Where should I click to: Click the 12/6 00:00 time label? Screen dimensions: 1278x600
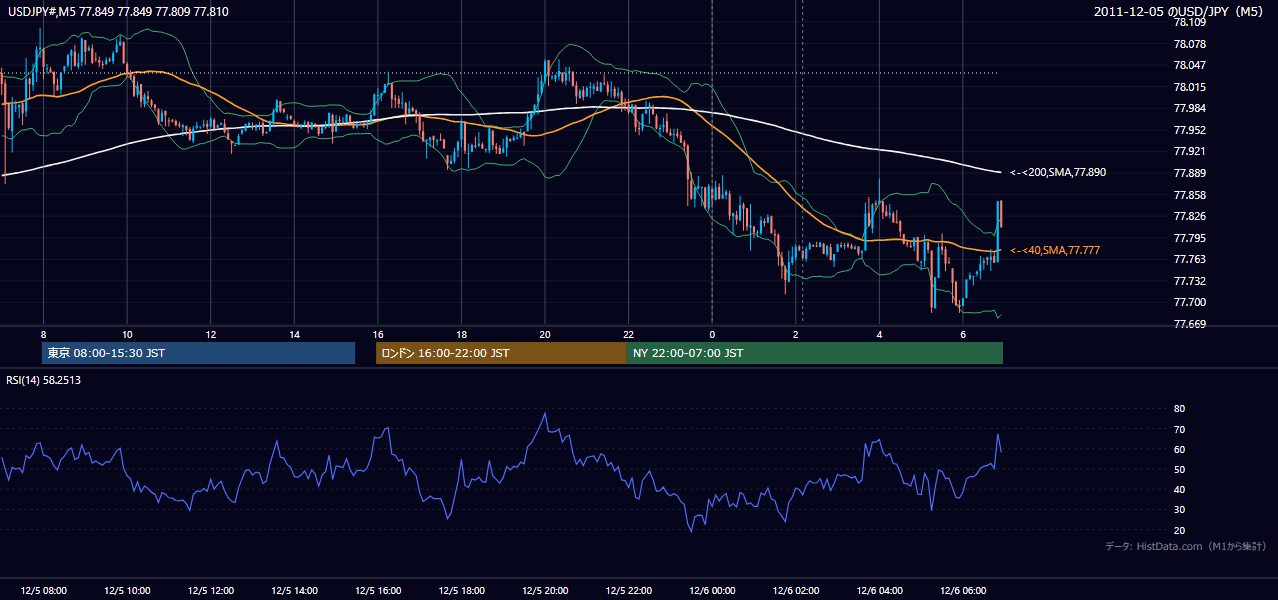tap(712, 591)
